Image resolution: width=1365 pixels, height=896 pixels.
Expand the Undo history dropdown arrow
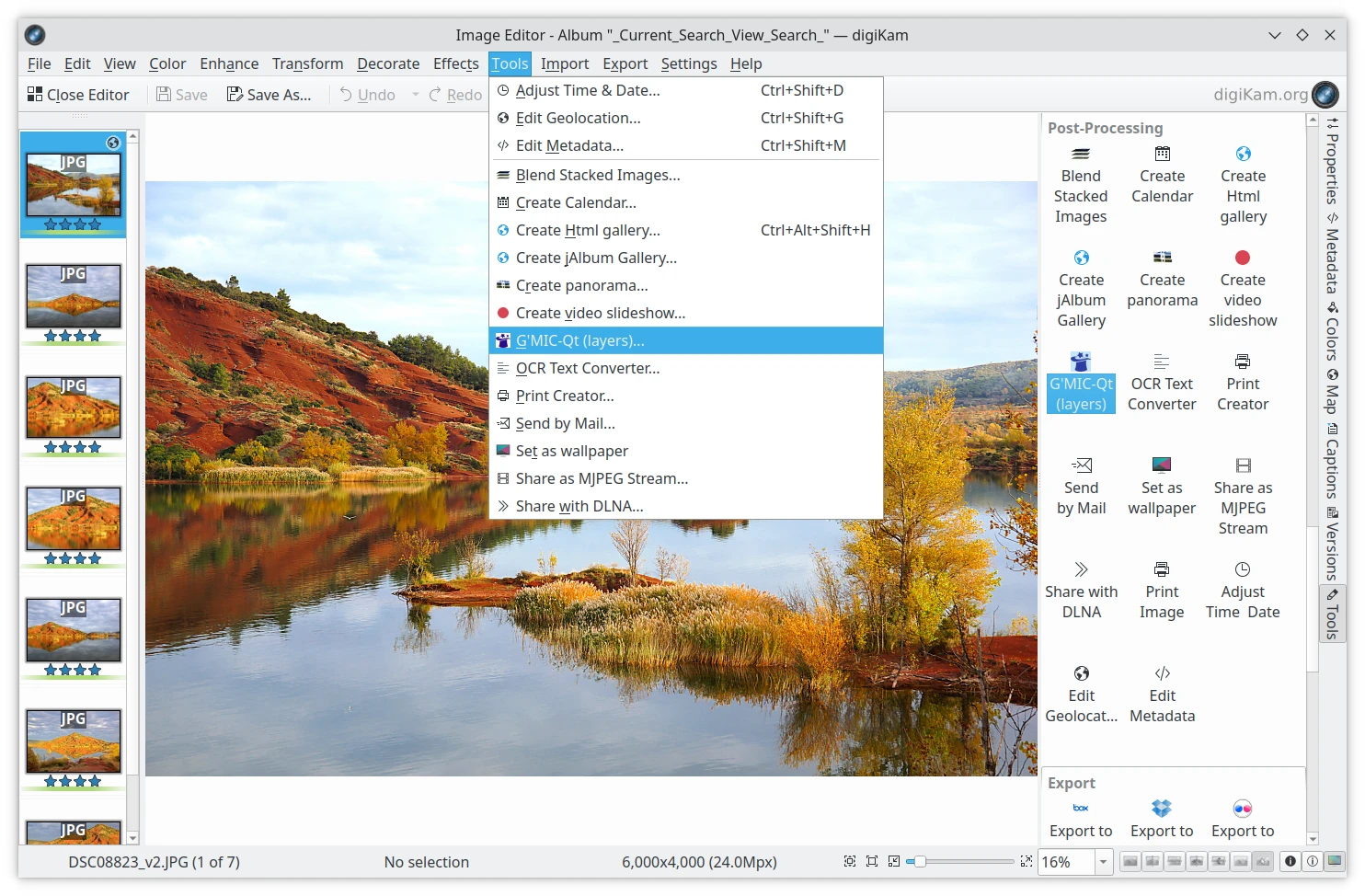pyautogui.click(x=415, y=95)
